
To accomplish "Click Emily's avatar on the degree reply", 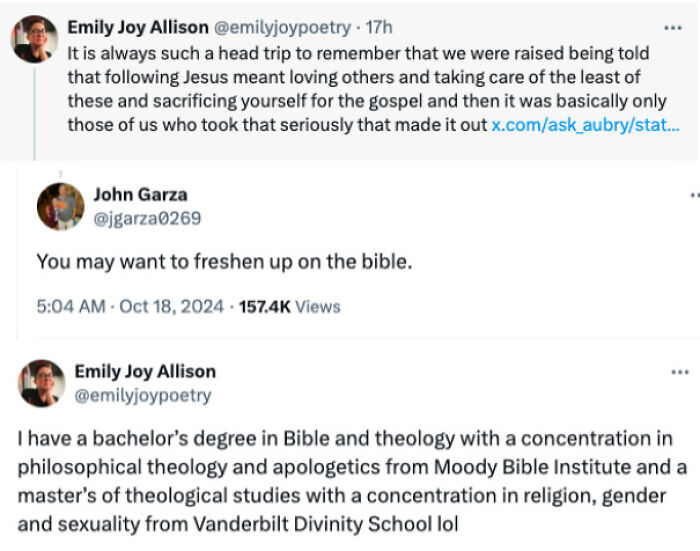I will pyautogui.click(x=42, y=383).
